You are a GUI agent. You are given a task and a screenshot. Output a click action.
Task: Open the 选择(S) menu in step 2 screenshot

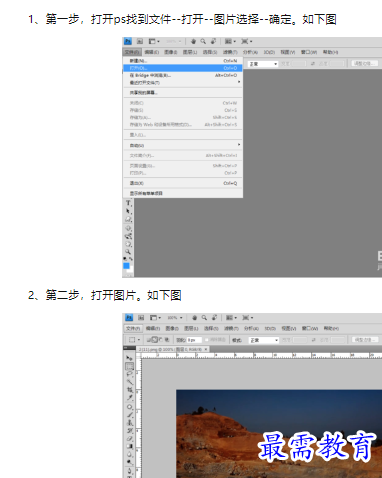[x=211, y=329]
